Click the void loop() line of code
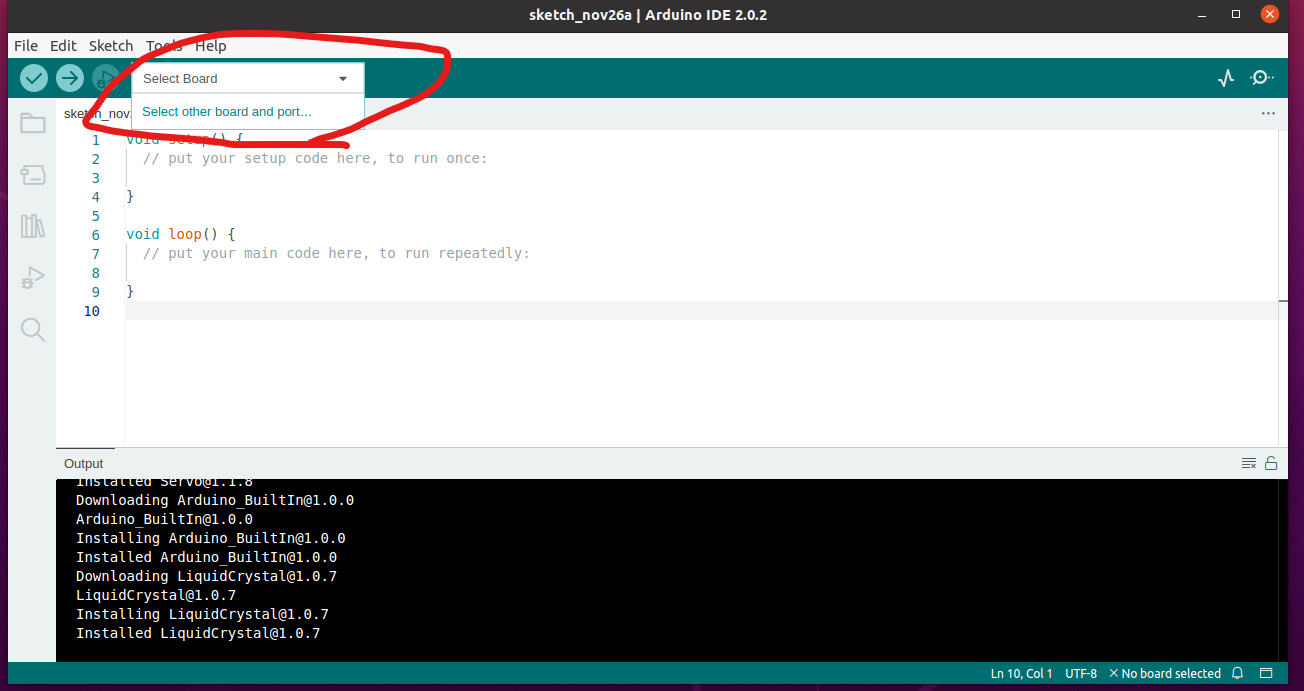 (181, 234)
